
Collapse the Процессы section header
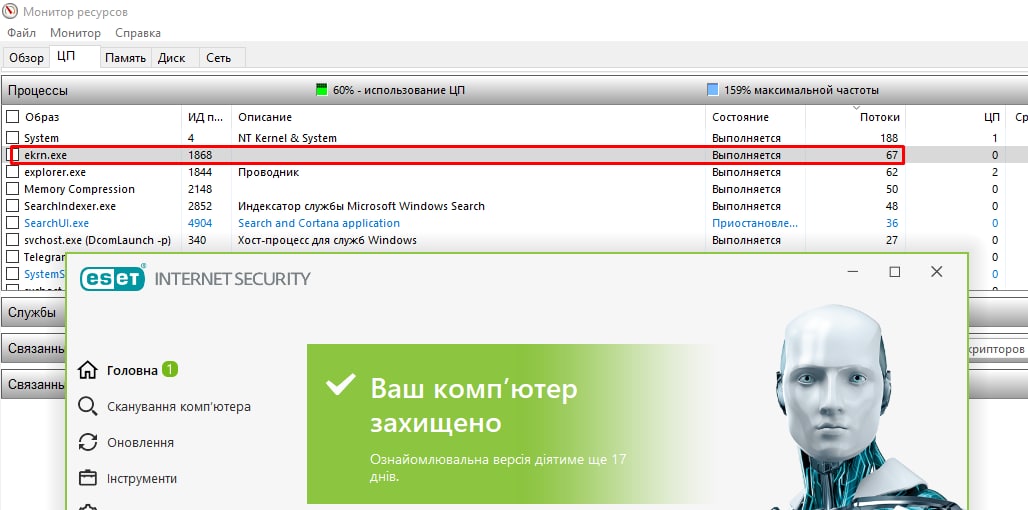click(x=38, y=90)
